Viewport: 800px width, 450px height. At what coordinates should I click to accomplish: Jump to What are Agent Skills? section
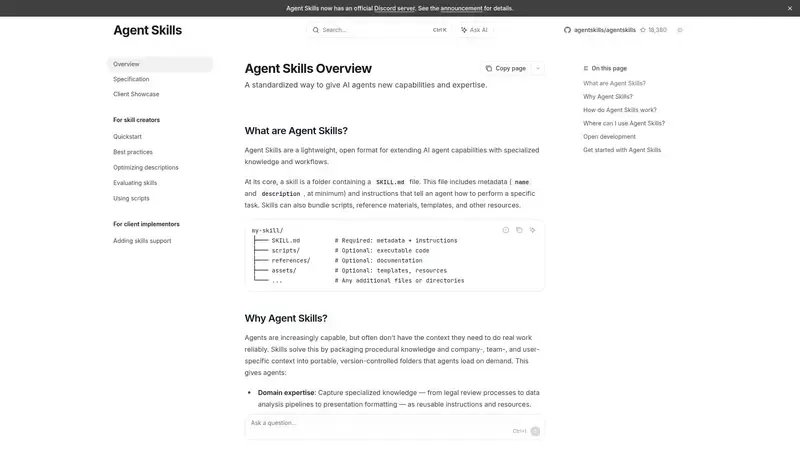point(614,83)
